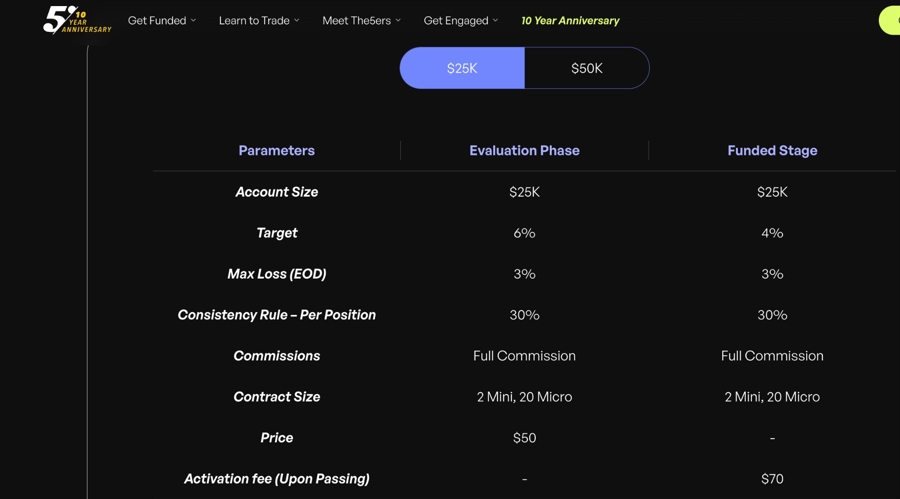The width and height of the screenshot is (900, 499).
Task: Click the Contract Size row label
Action: 276,397
